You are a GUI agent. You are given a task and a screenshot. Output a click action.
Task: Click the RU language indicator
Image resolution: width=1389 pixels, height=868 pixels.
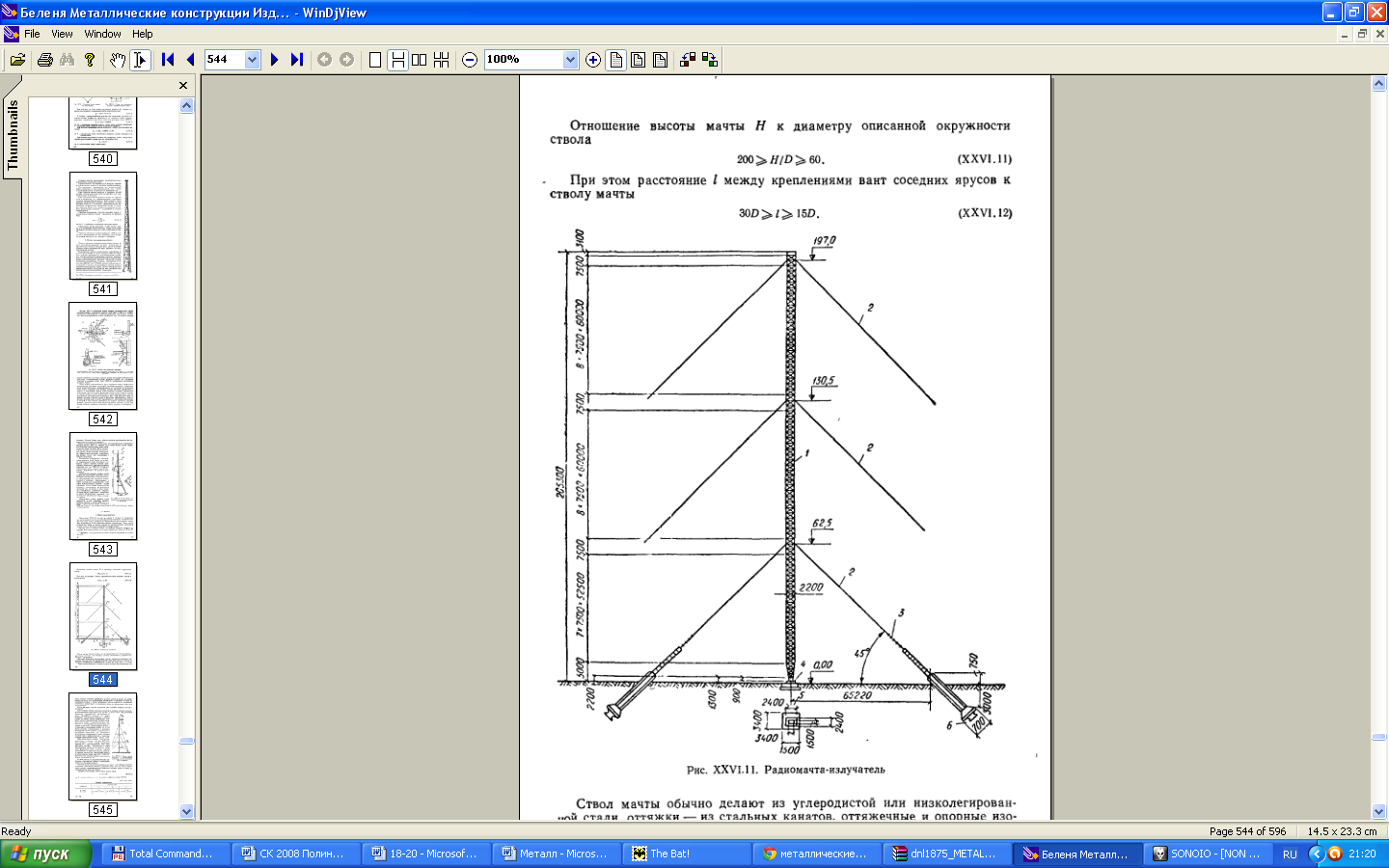pos(1290,854)
